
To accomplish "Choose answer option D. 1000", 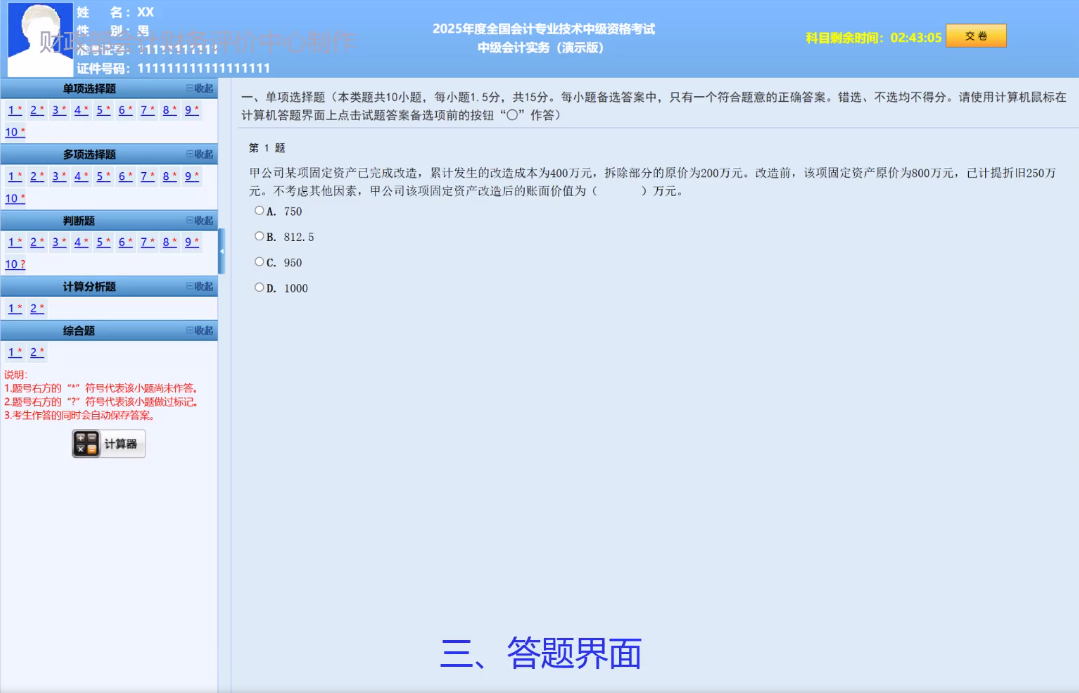I will pos(259,287).
